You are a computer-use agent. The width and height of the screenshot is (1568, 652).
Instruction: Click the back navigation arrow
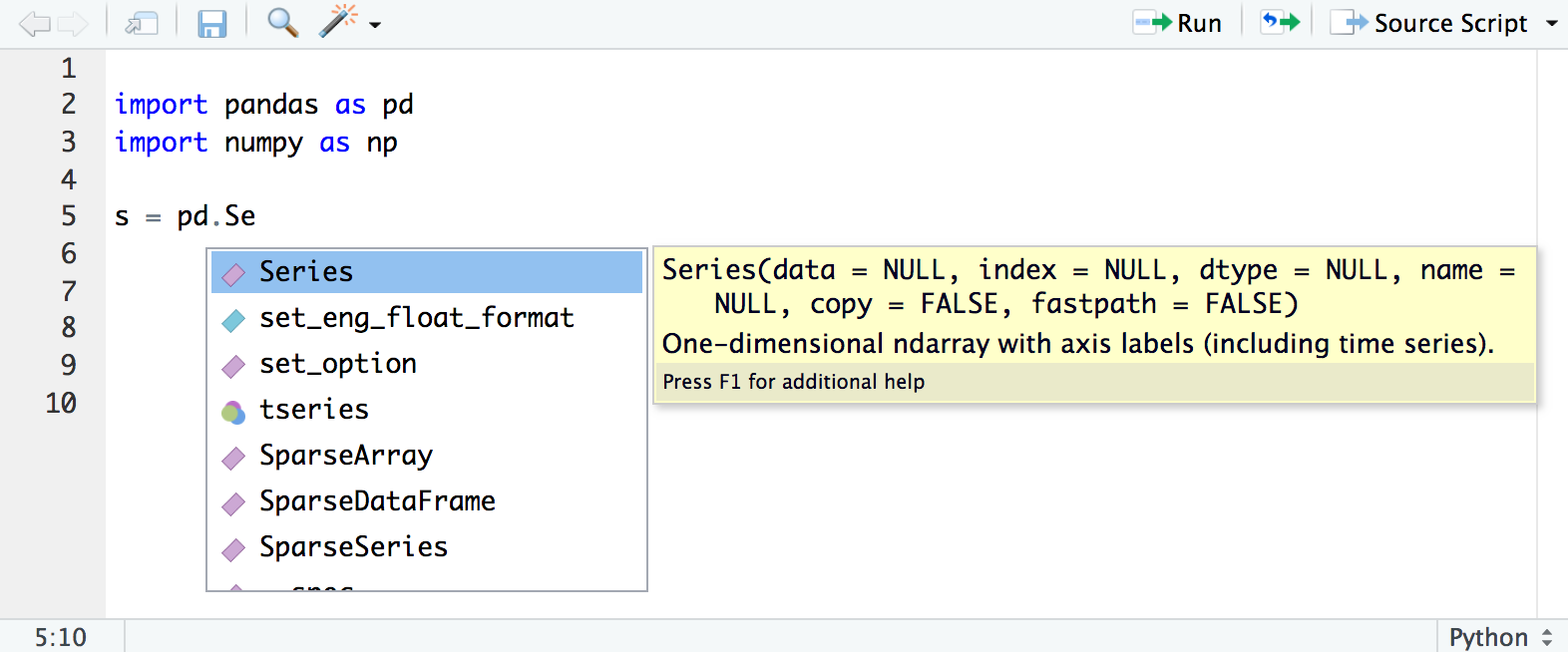[x=34, y=23]
